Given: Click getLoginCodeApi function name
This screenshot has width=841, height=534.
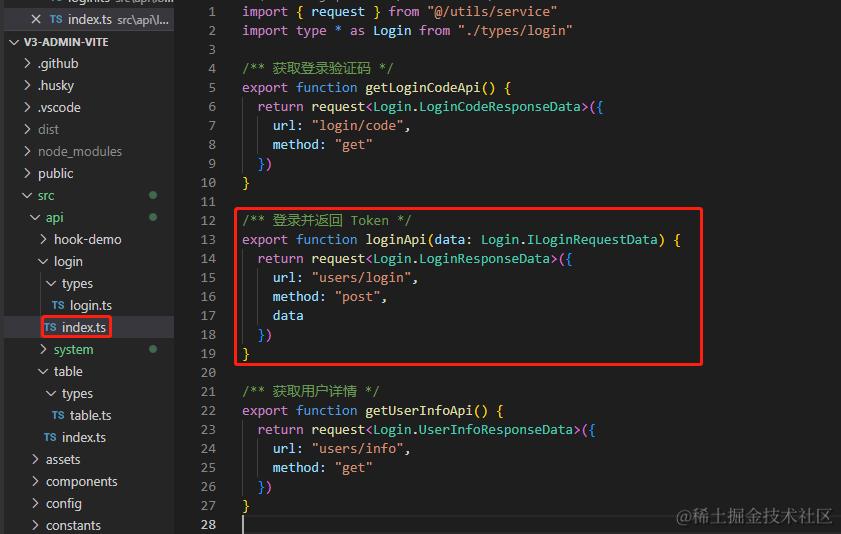Looking at the screenshot, I should tap(423, 87).
